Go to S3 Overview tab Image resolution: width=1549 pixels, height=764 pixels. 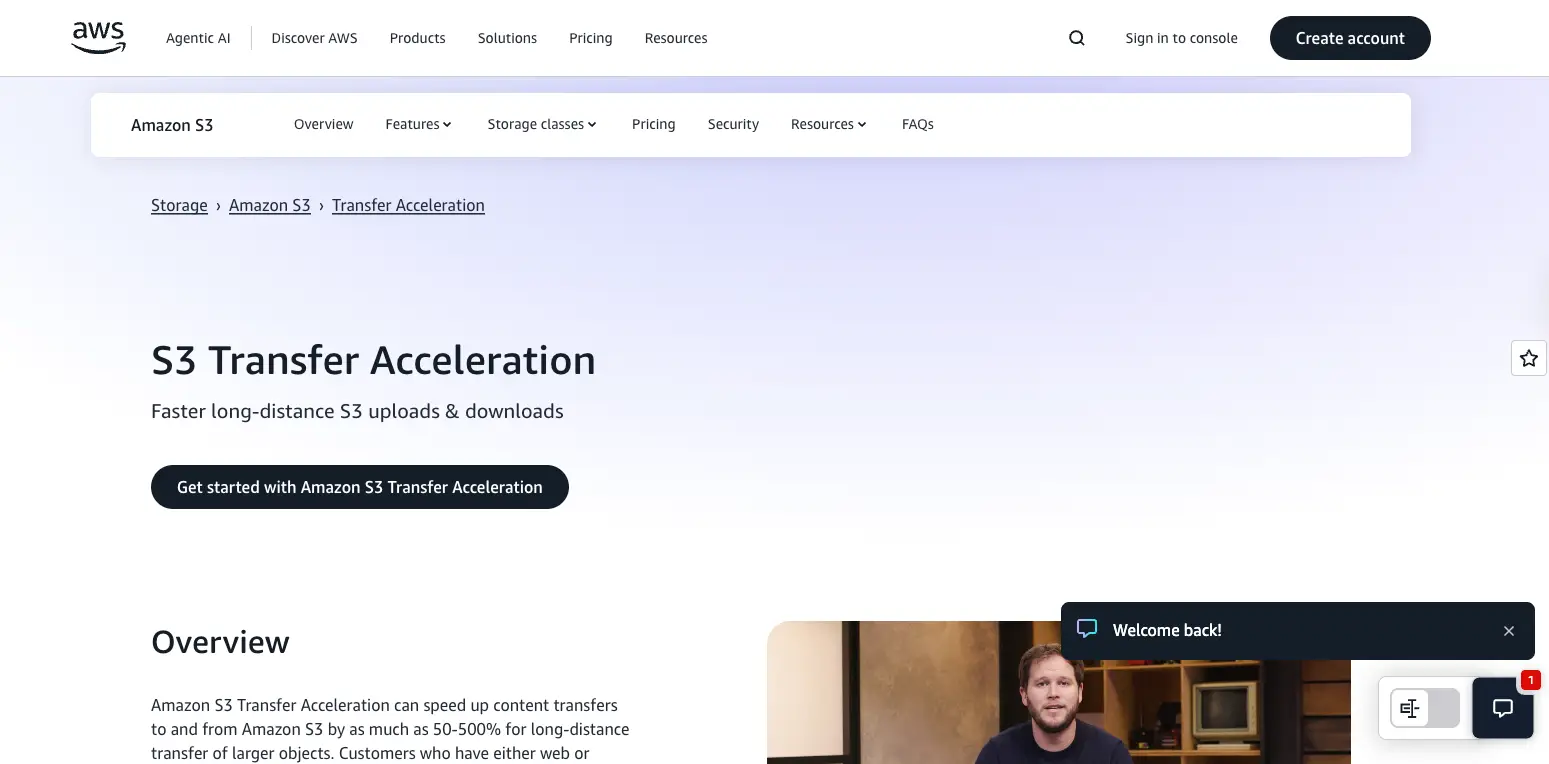(323, 124)
